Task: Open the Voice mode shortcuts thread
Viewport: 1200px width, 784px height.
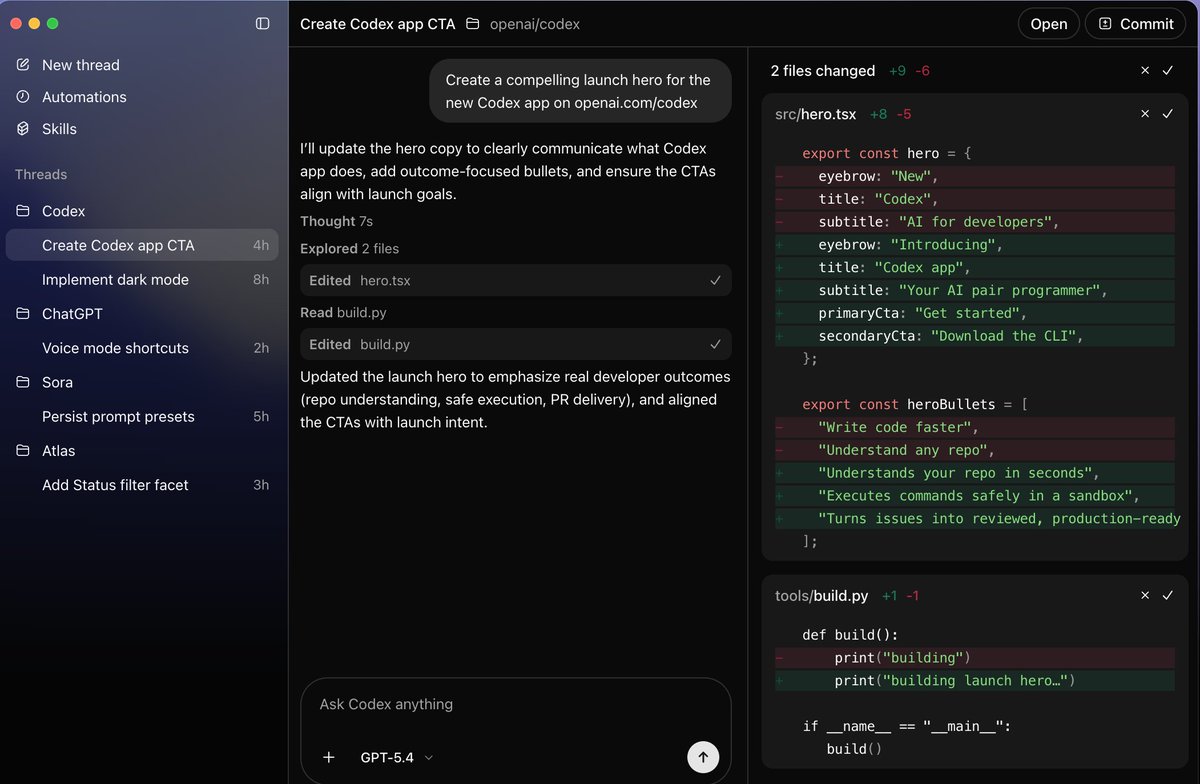Action: (142, 348)
